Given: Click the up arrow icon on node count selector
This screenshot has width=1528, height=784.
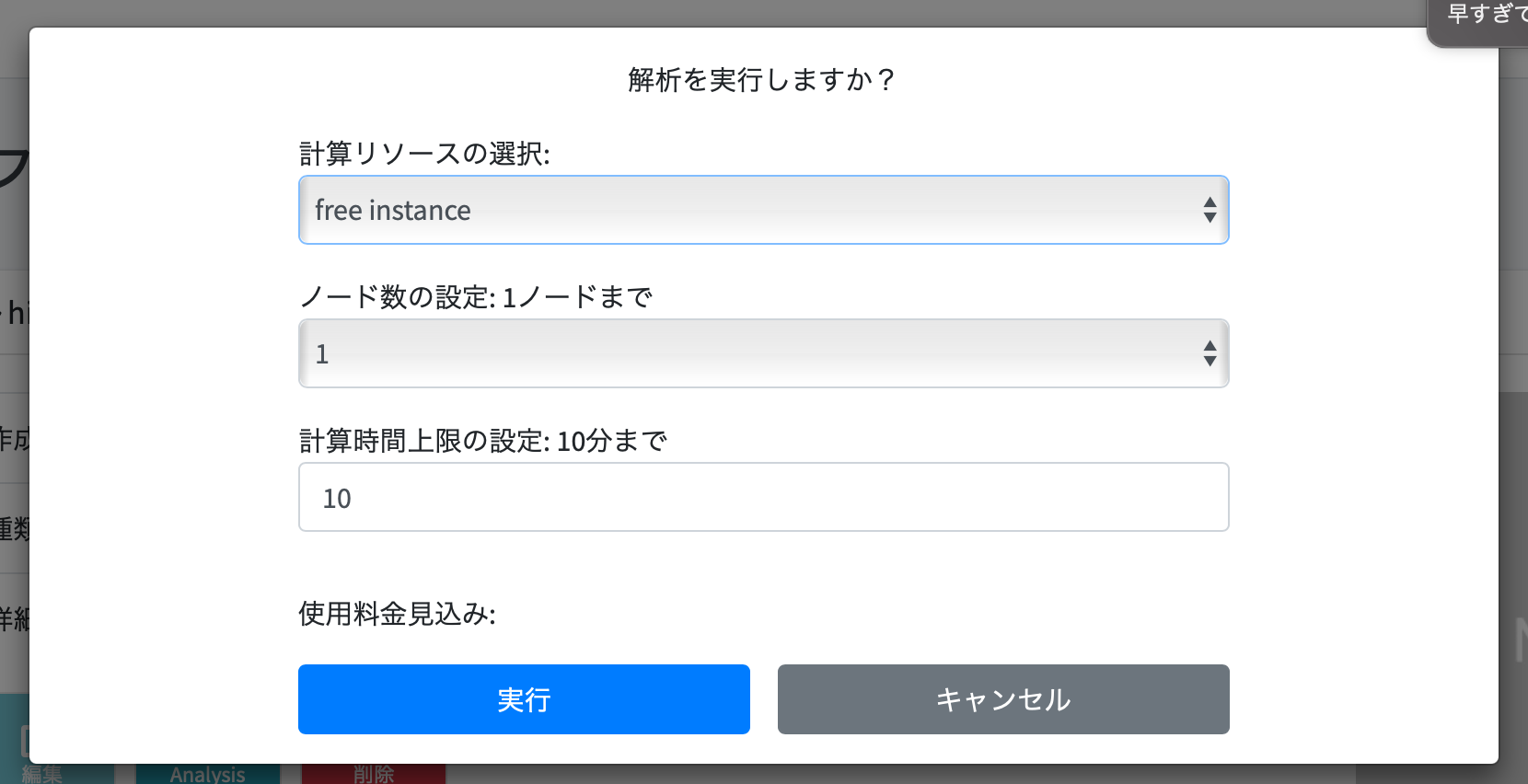Looking at the screenshot, I should (x=1210, y=344).
